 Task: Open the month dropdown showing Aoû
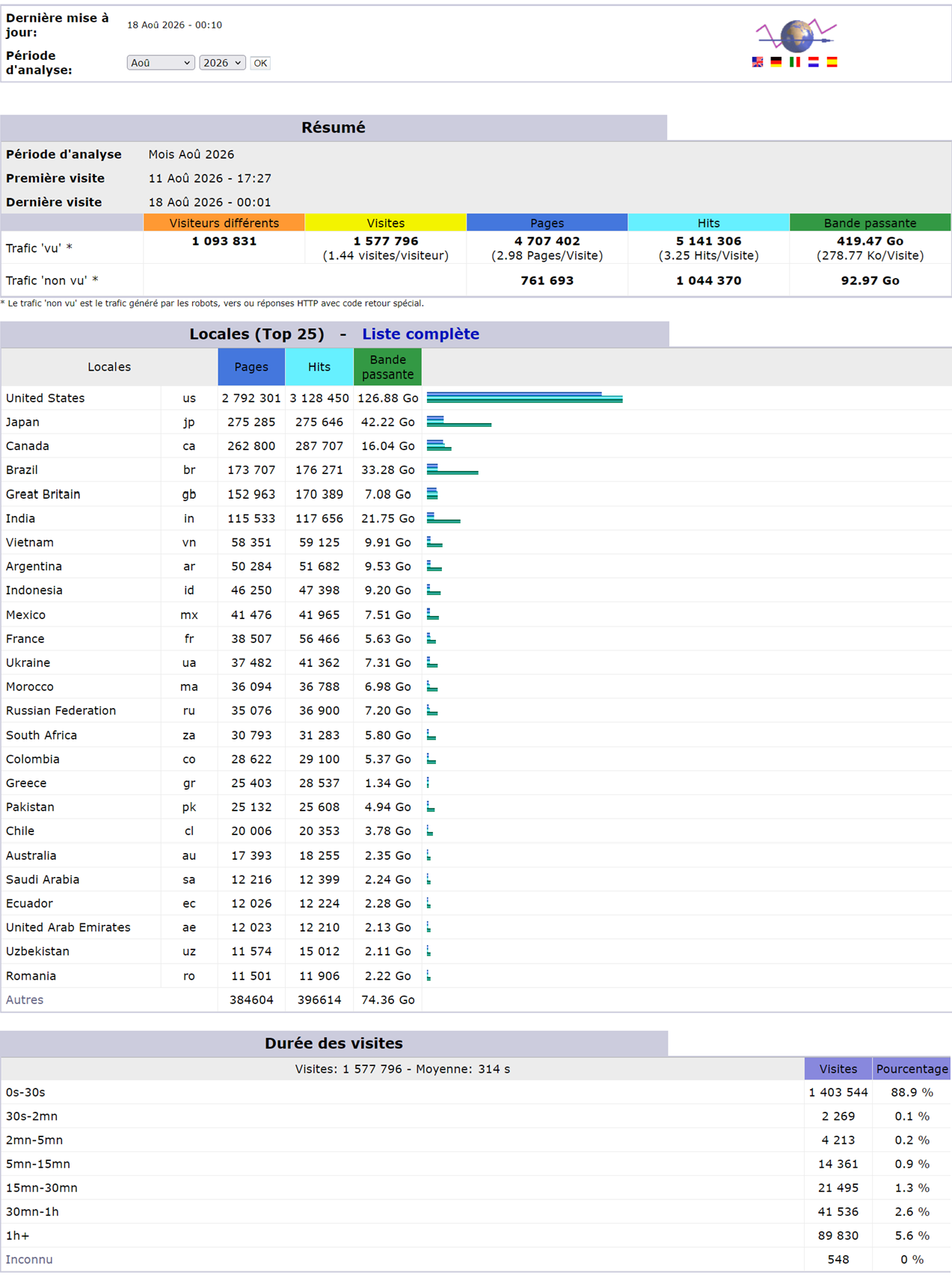tap(161, 63)
